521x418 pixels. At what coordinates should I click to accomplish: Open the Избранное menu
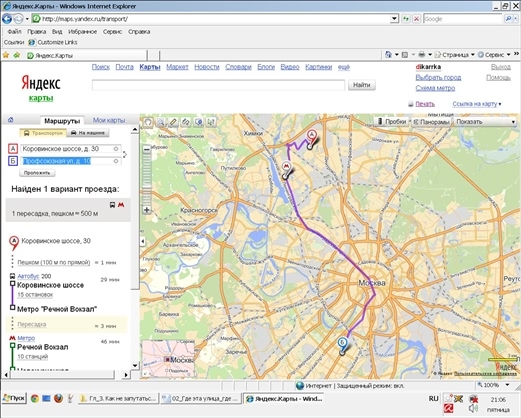(x=82, y=32)
